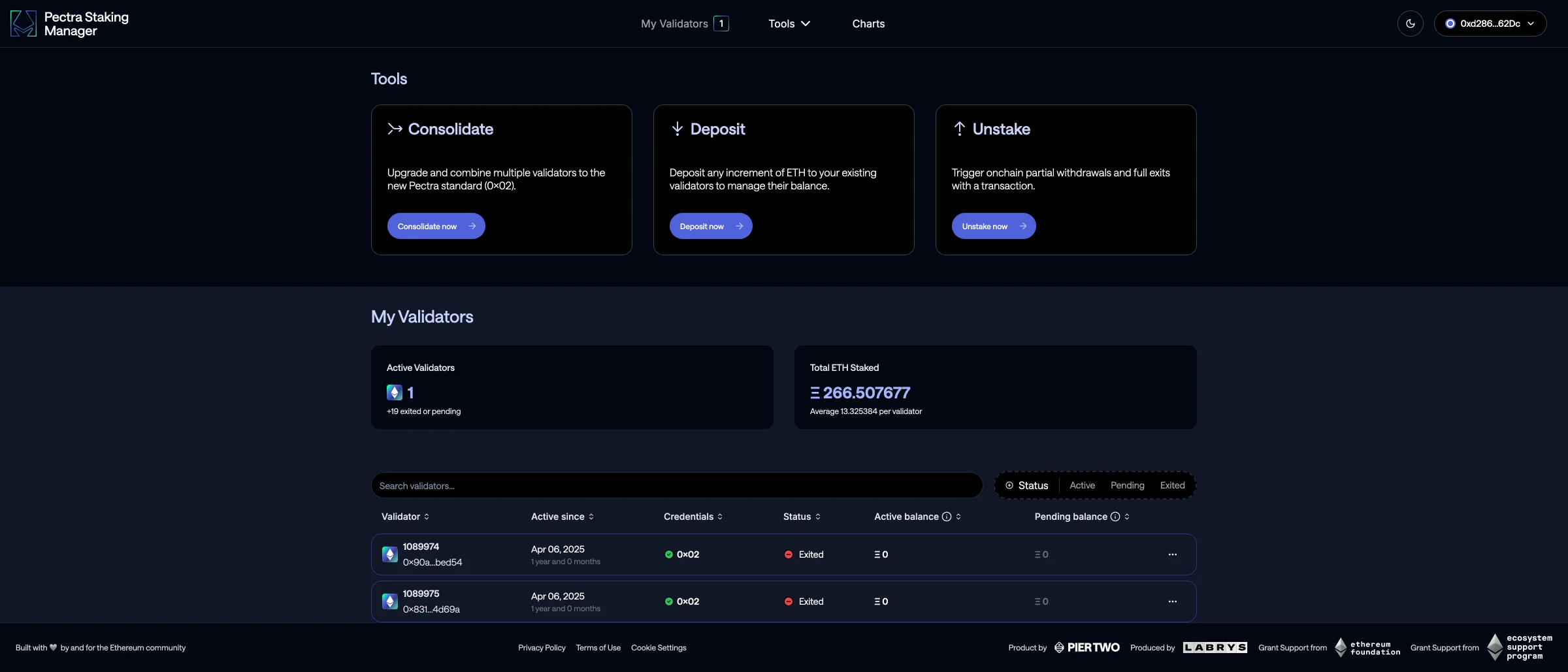
Task: Open the Privacy Policy link
Action: (542, 647)
